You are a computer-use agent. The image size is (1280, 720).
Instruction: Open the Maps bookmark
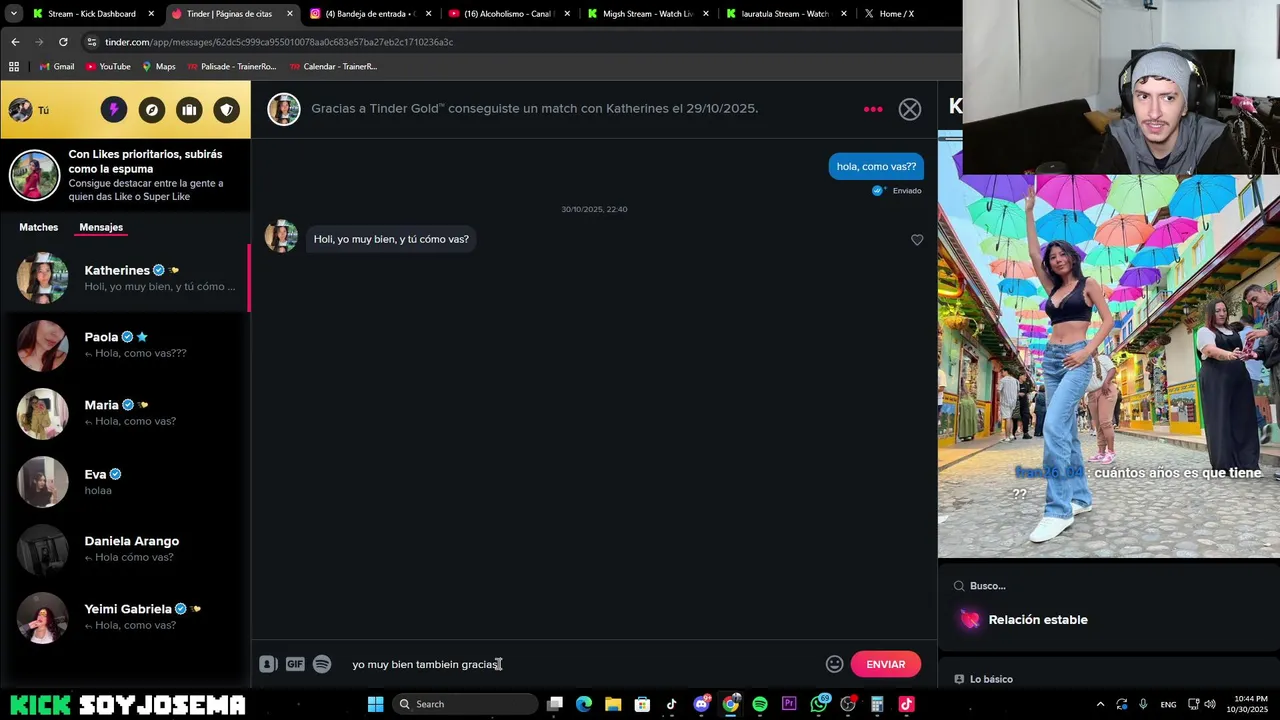159,66
